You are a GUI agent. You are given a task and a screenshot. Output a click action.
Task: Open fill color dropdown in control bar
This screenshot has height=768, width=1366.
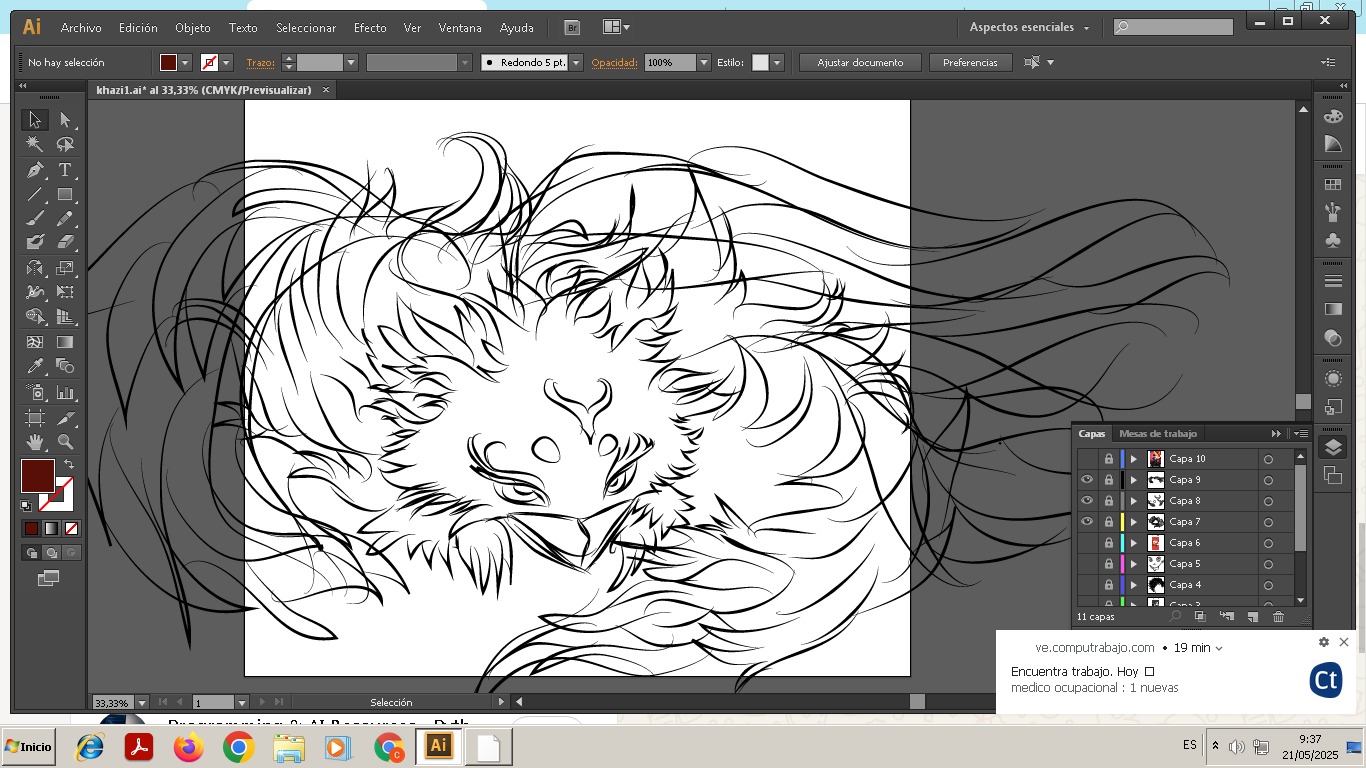coord(185,63)
